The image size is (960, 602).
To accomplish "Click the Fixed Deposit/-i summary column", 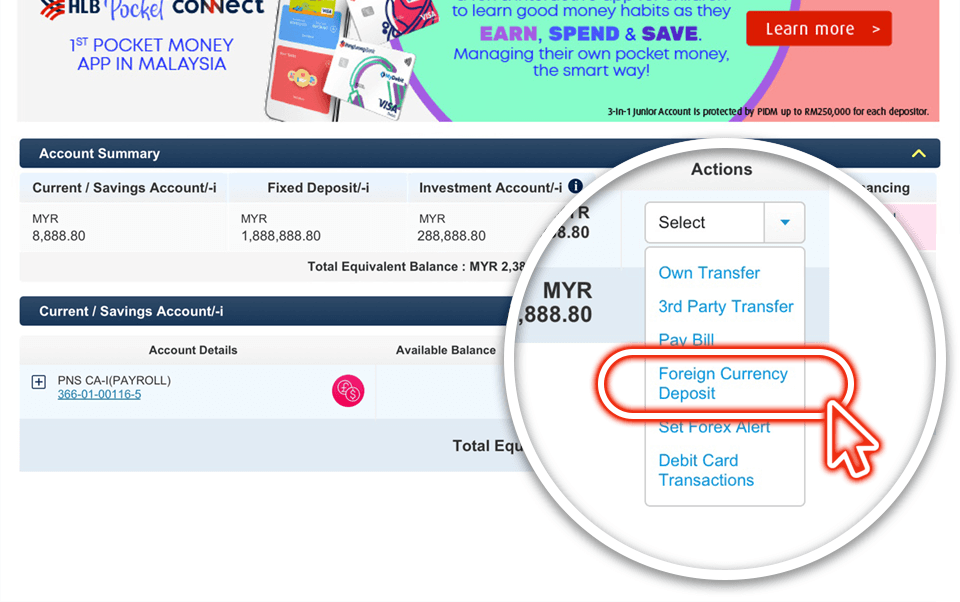I will (x=318, y=213).
